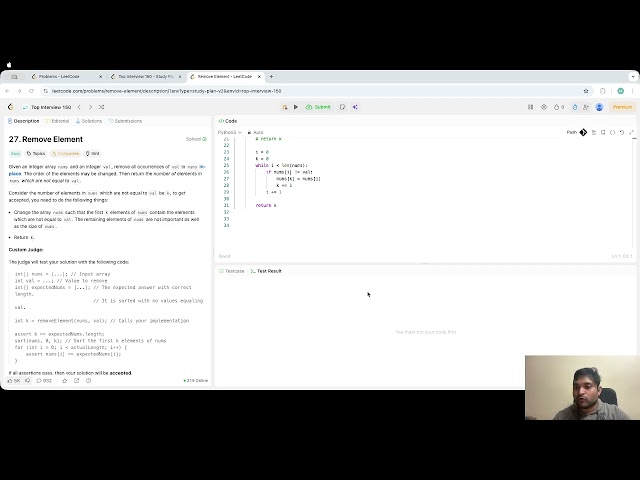Open the settings gear icon
Screen dimensions: 640x480
click(544, 107)
